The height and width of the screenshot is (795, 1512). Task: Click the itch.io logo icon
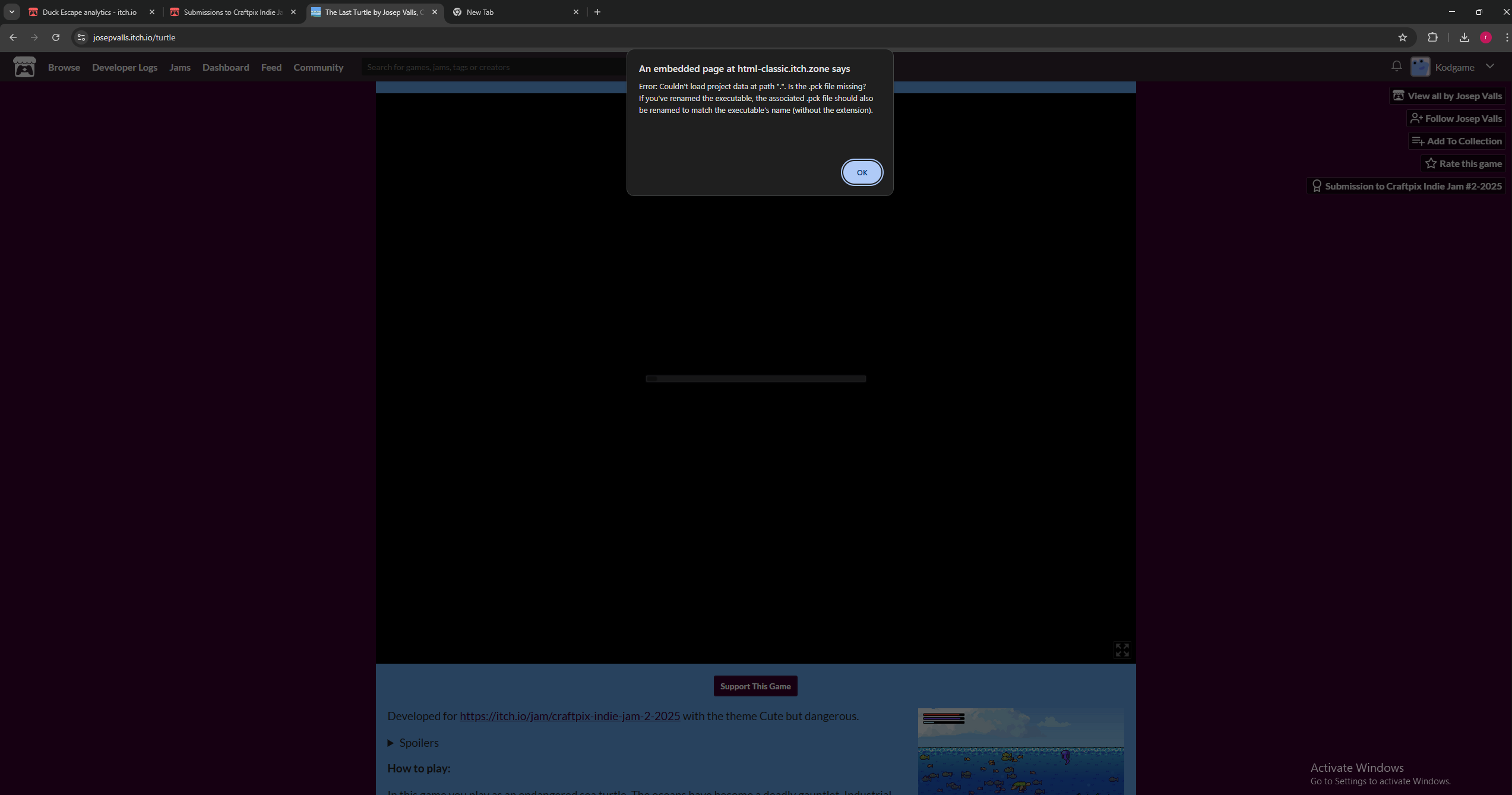[24, 67]
